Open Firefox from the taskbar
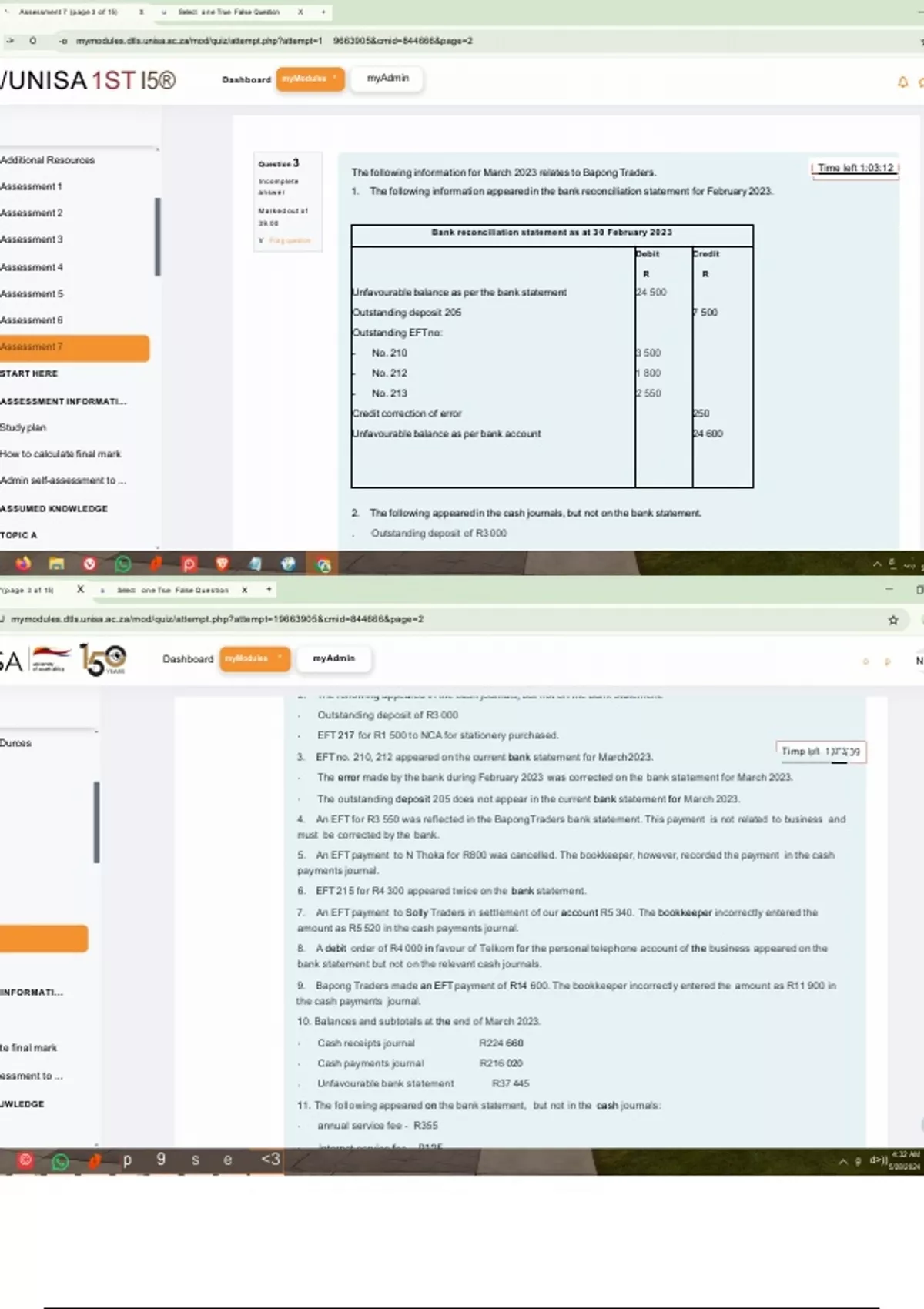924x1309 pixels. click(23, 564)
